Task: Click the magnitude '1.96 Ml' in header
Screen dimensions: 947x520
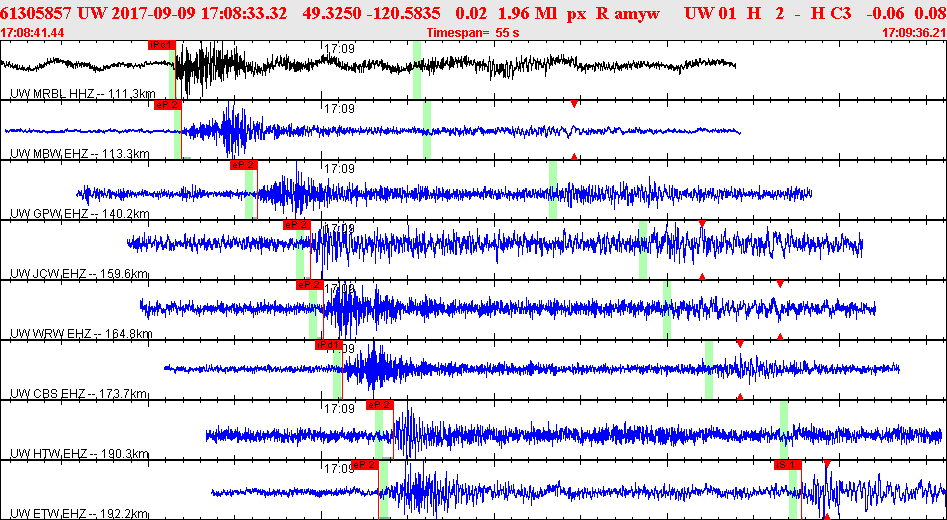Action: (528, 13)
